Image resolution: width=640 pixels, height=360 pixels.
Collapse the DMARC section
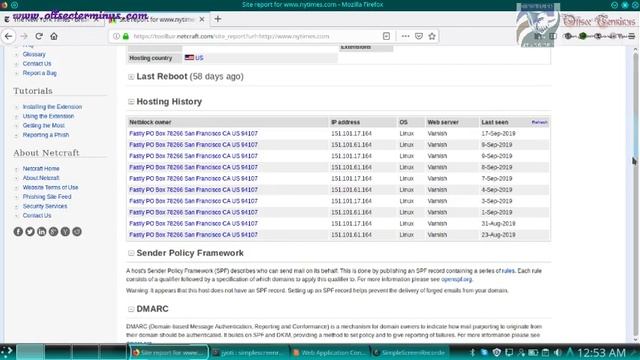coord(131,309)
